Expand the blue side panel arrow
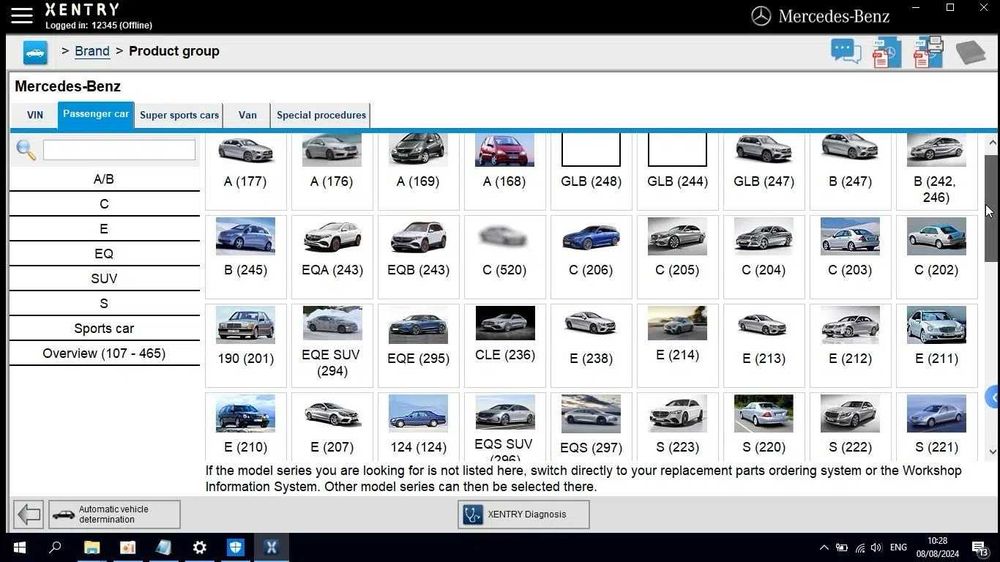 tap(992, 397)
